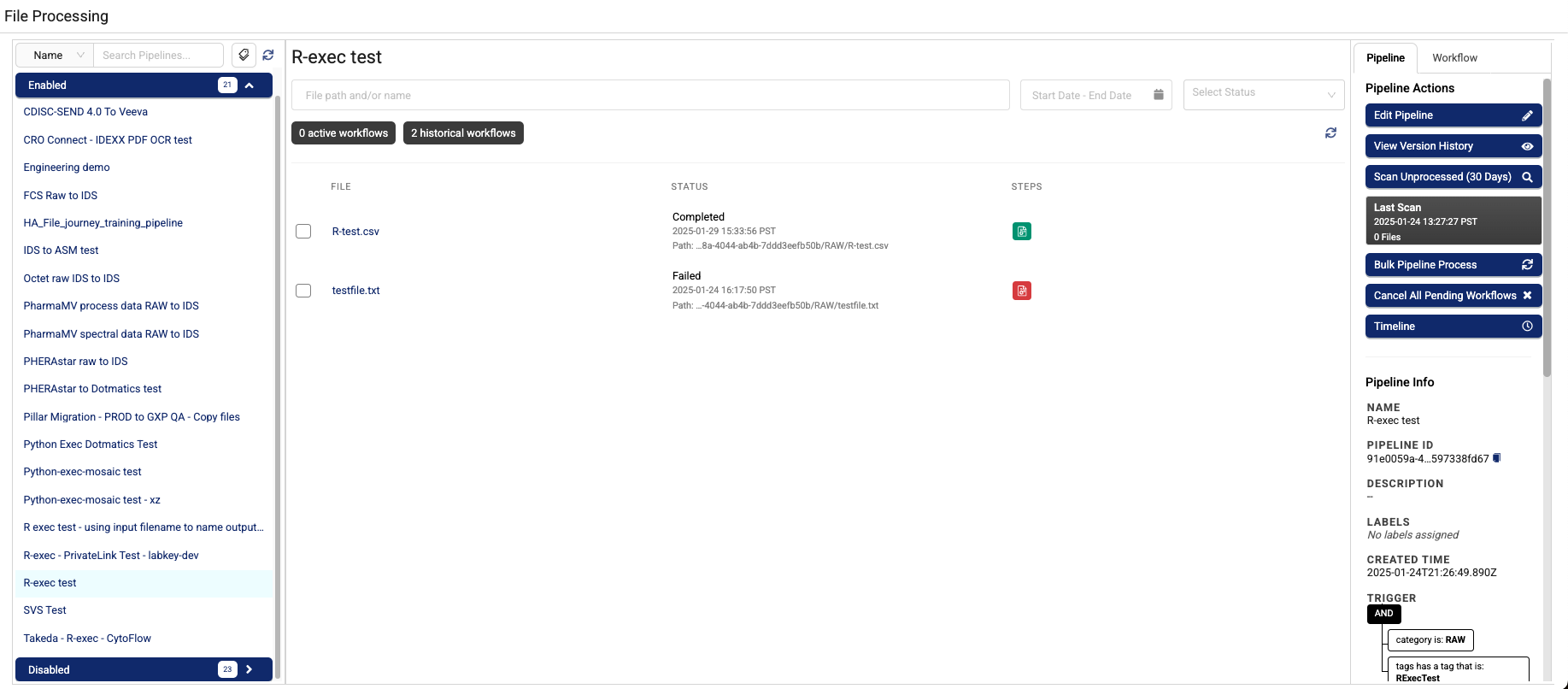The width and height of the screenshot is (1568, 689).
Task: Collapse the Enabled pipelines section
Action: point(144,85)
